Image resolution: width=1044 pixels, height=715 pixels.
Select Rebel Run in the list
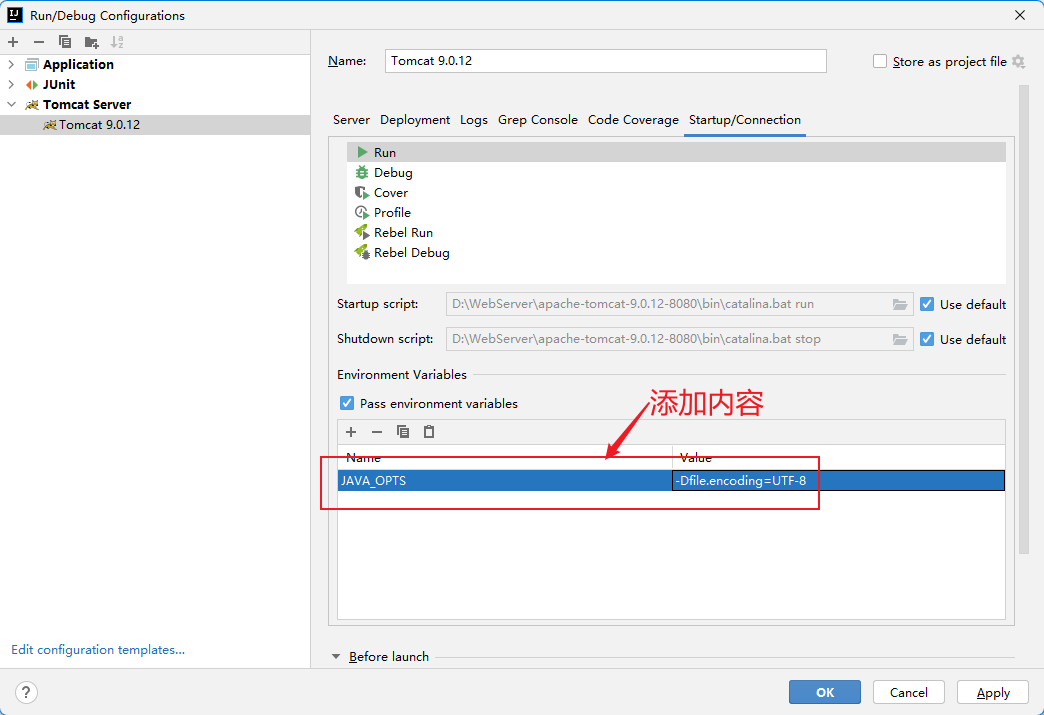[676, 232]
